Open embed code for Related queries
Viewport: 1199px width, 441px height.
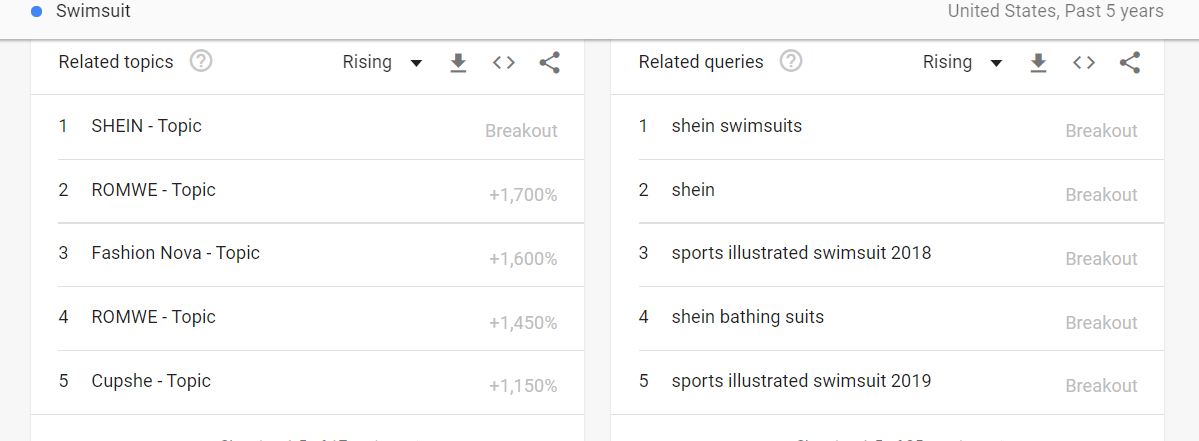[1084, 63]
